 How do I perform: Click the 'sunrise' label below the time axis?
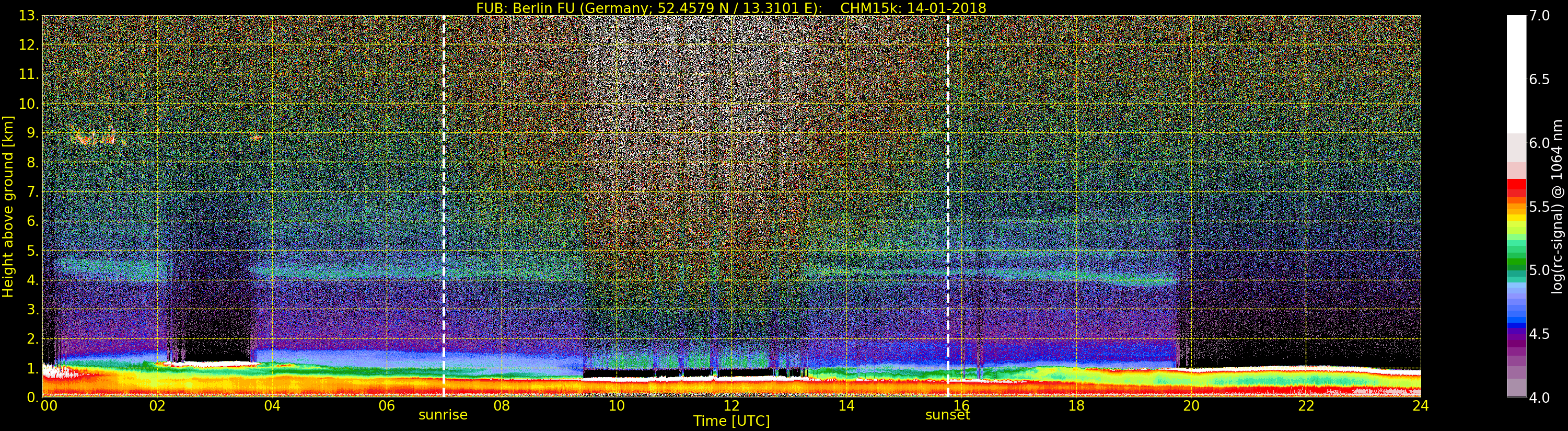coord(443,415)
